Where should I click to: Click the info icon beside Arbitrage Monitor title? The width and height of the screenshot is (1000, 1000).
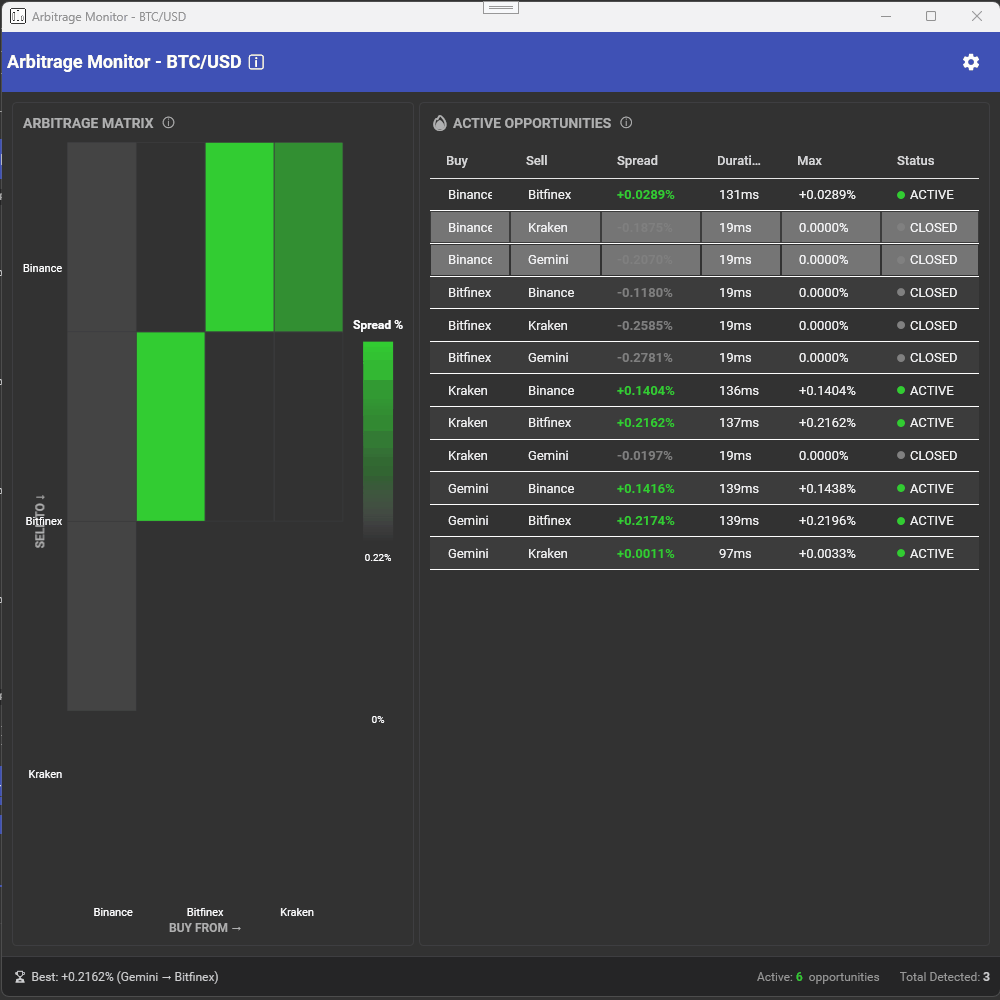[x=256, y=62]
